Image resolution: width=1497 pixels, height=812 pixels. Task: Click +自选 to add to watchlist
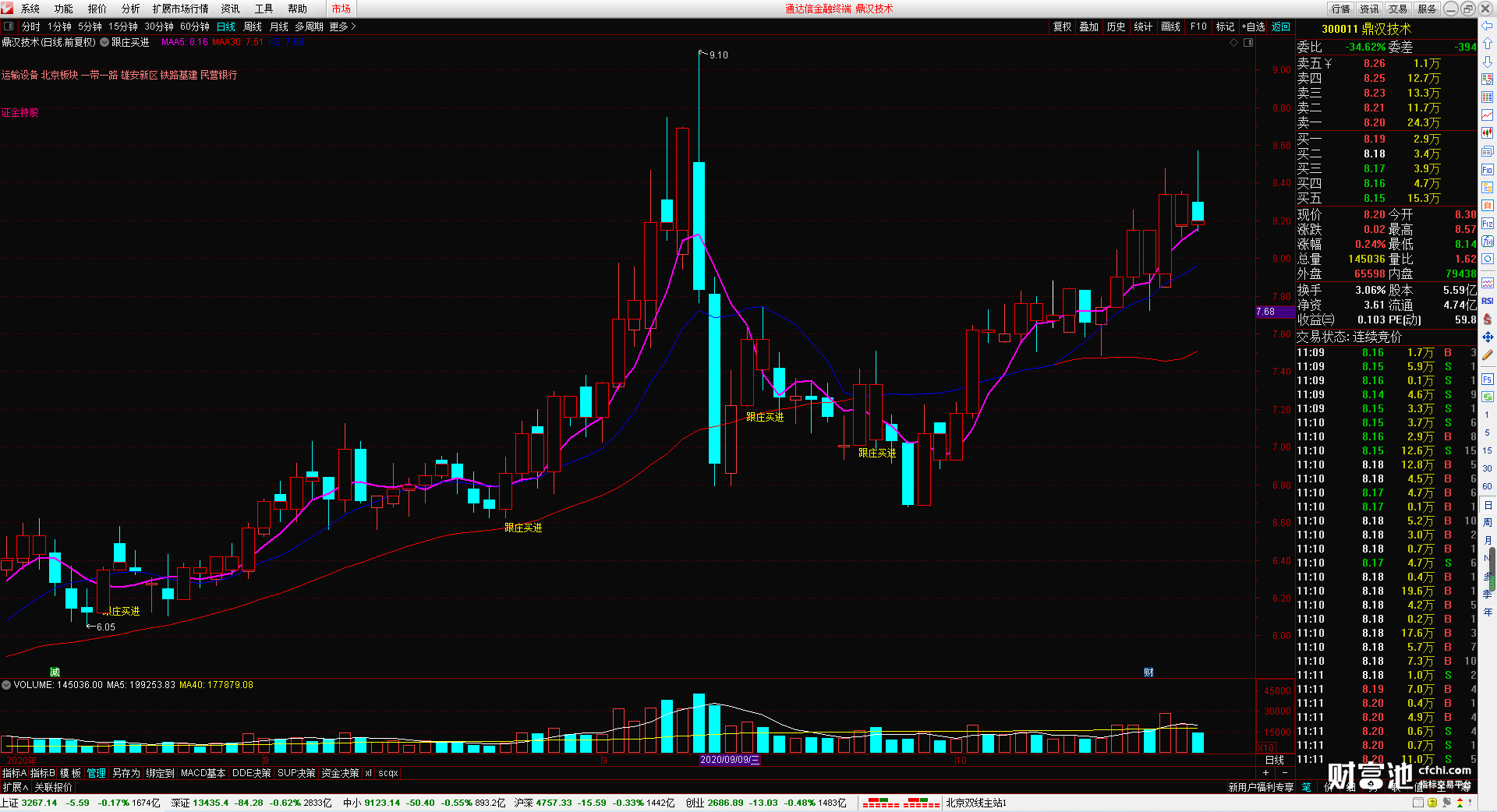click(x=1253, y=26)
